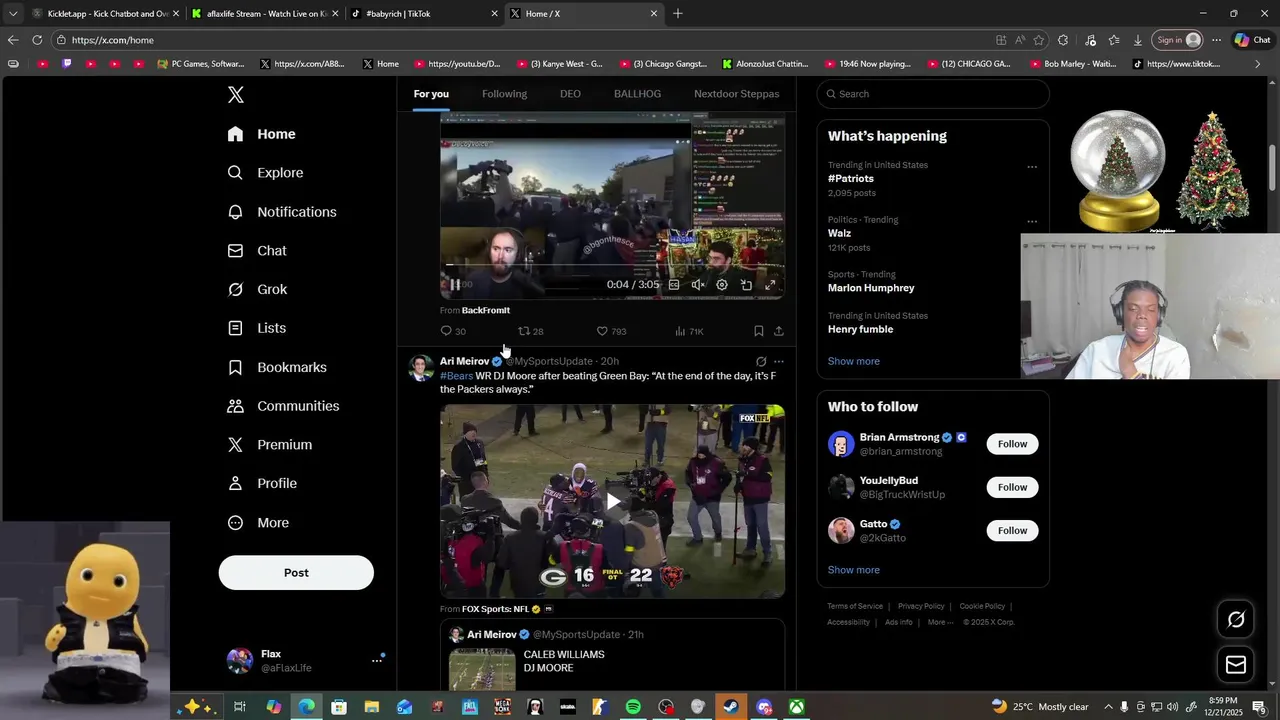The height and width of the screenshot is (720, 1280).
Task: Click the Post button
Action: [x=296, y=573]
